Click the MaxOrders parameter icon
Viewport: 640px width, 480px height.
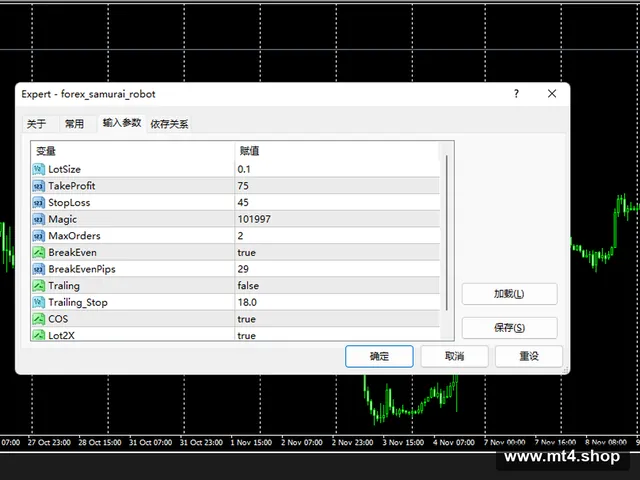tap(38, 236)
